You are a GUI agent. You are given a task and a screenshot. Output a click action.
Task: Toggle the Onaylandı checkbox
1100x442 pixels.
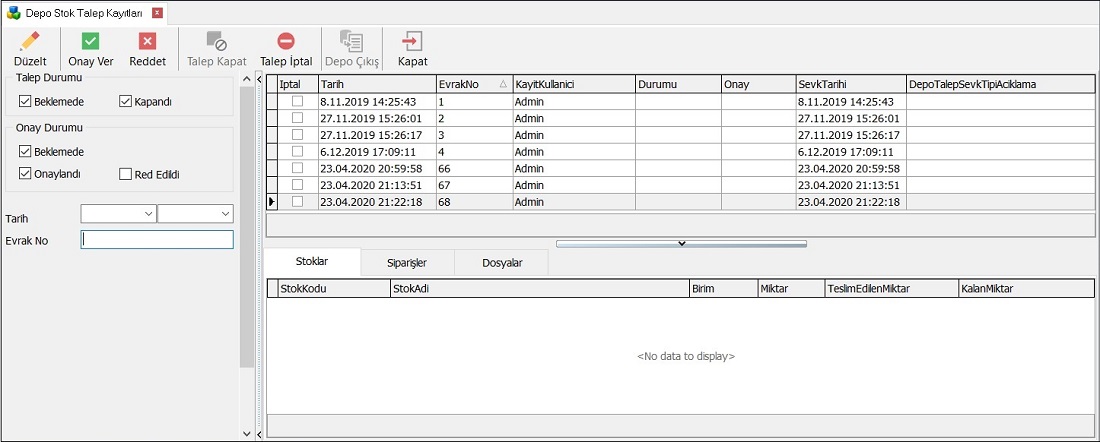[25, 173]
